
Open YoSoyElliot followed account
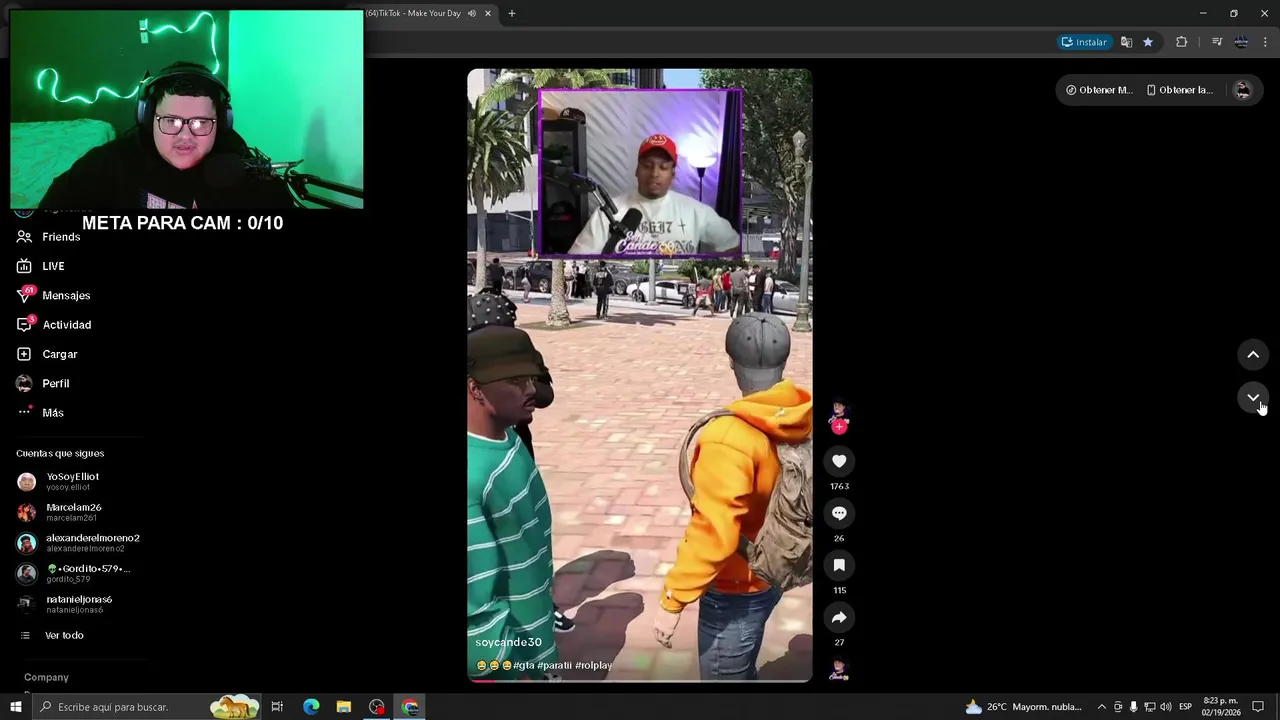[58, 481]
